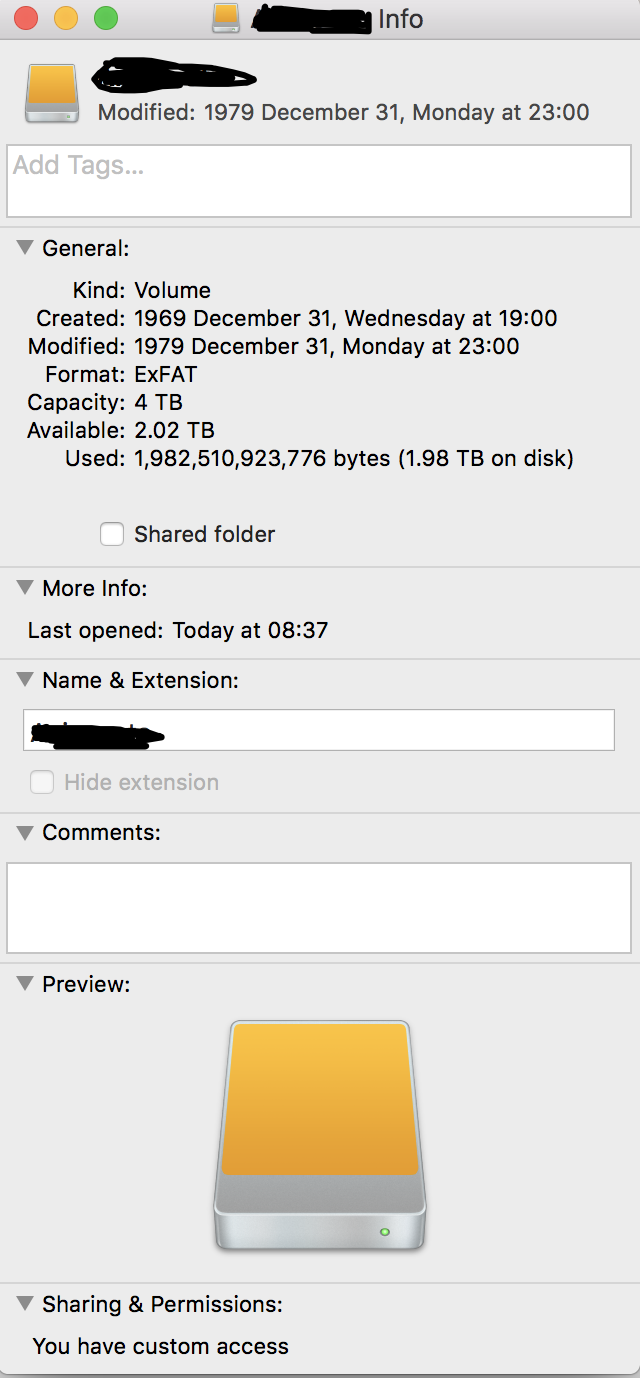Screen dimensions: 640x1378
Task: Collapse the More Info section
Action: pyautogui.click(x=26, y=588)
